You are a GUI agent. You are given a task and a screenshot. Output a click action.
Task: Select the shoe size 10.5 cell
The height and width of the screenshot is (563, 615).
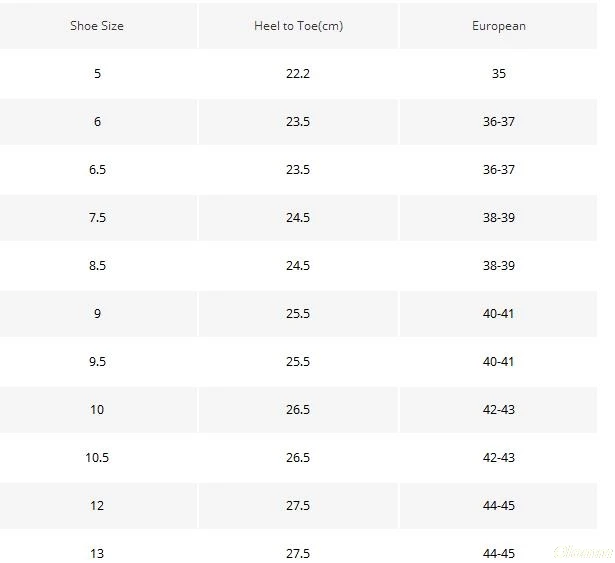click(x=97, y=458)
